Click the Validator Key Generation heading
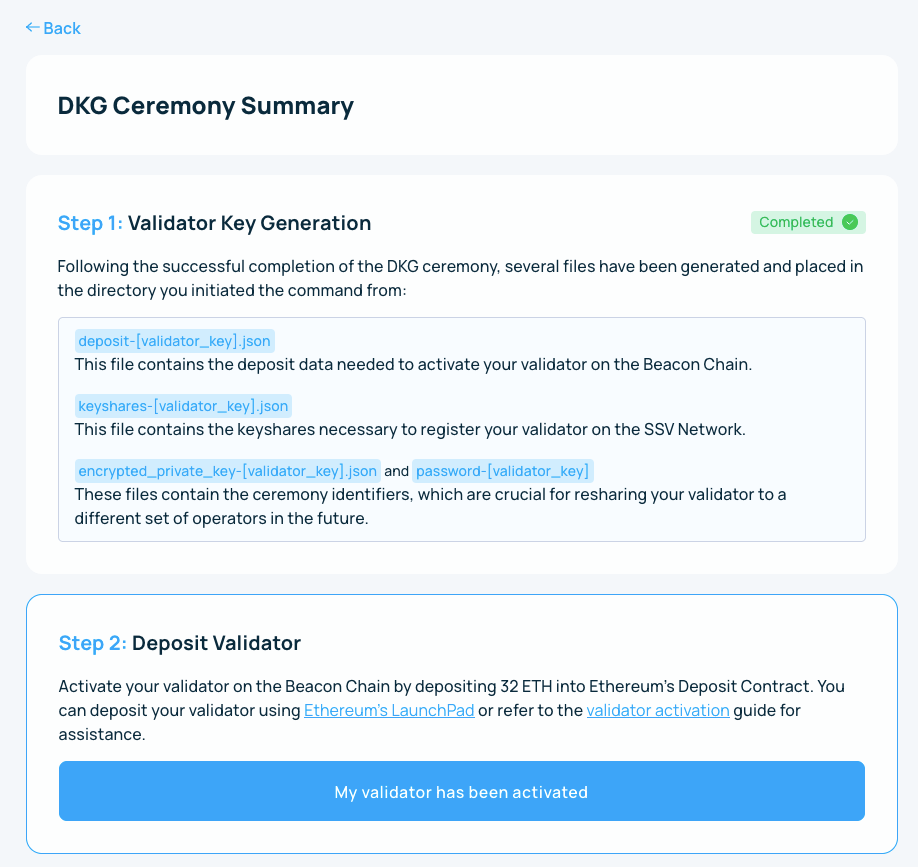This screenshot has width=918, height=867. pyautogui.click(x=249, y=223)
